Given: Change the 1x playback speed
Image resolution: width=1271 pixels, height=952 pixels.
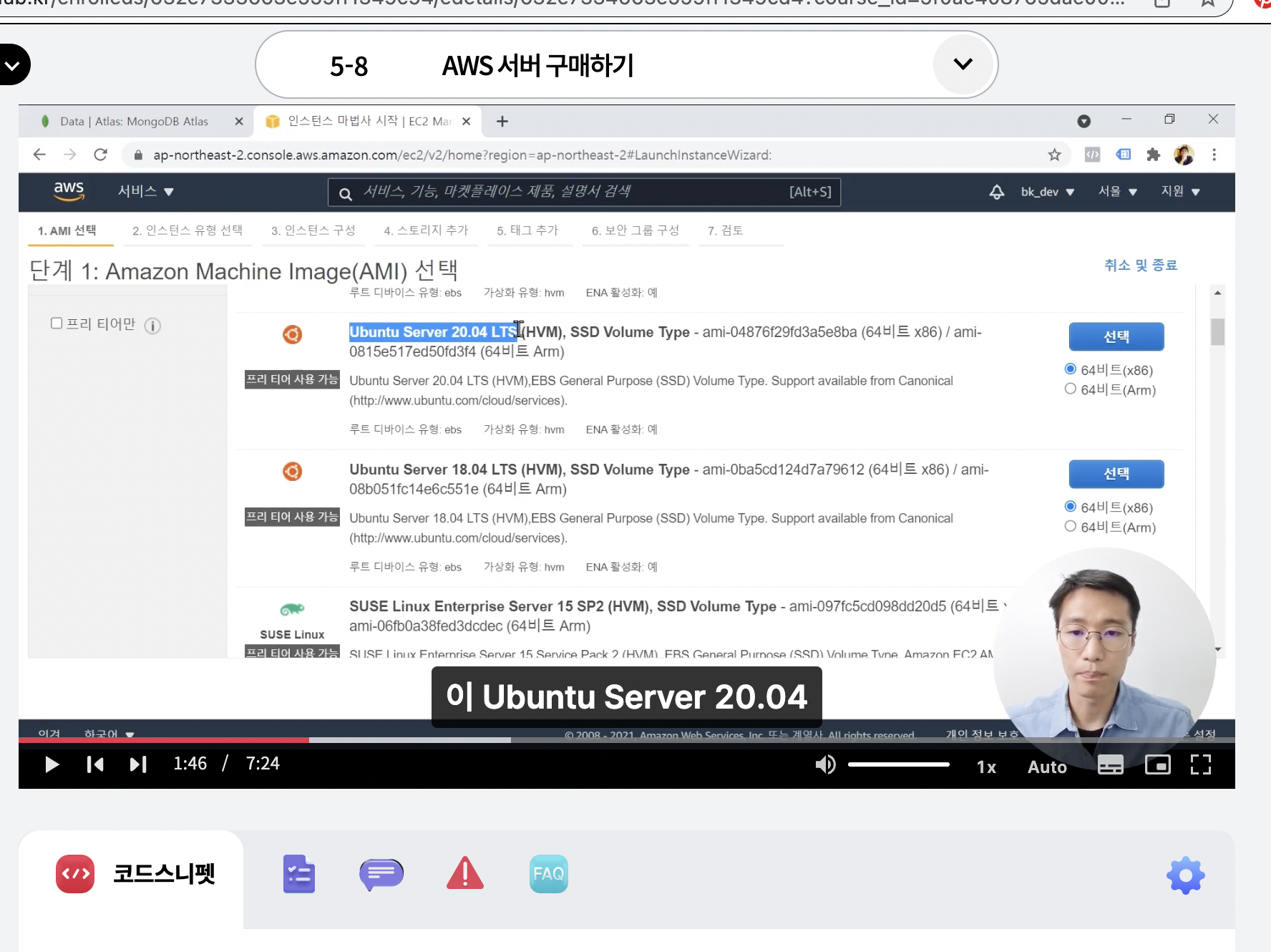Looking at the screenshot, I should pos(986,767).
